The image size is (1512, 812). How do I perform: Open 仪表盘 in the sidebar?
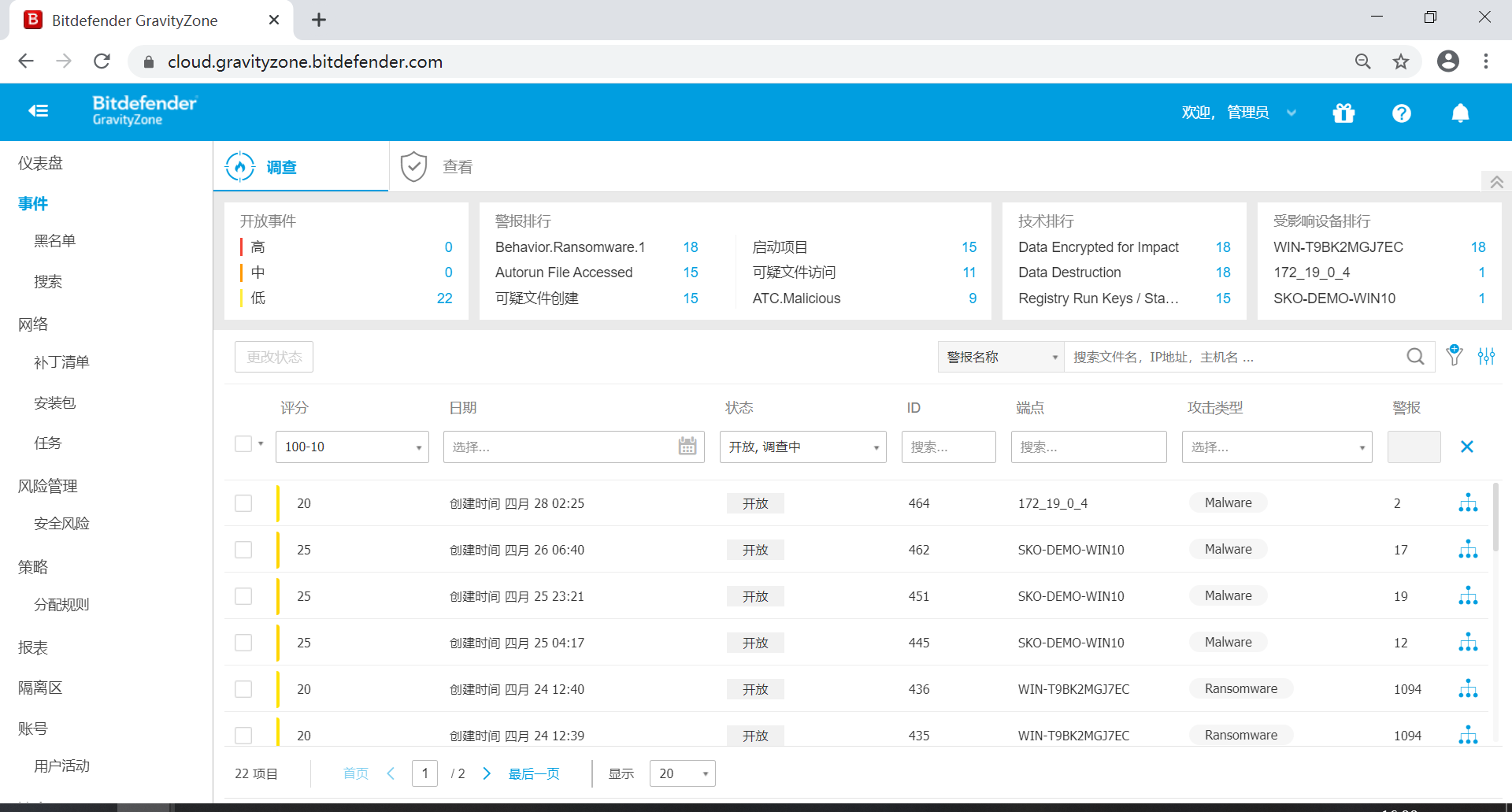pyautogui.click(x=40, y=163)
